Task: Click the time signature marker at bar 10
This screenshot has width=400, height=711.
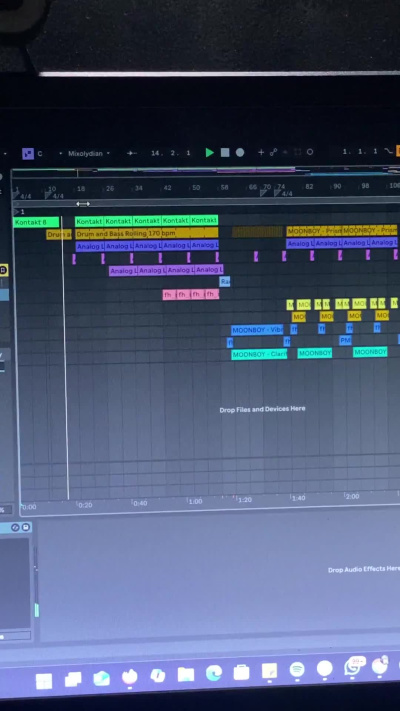Action: tap(49, 195)
